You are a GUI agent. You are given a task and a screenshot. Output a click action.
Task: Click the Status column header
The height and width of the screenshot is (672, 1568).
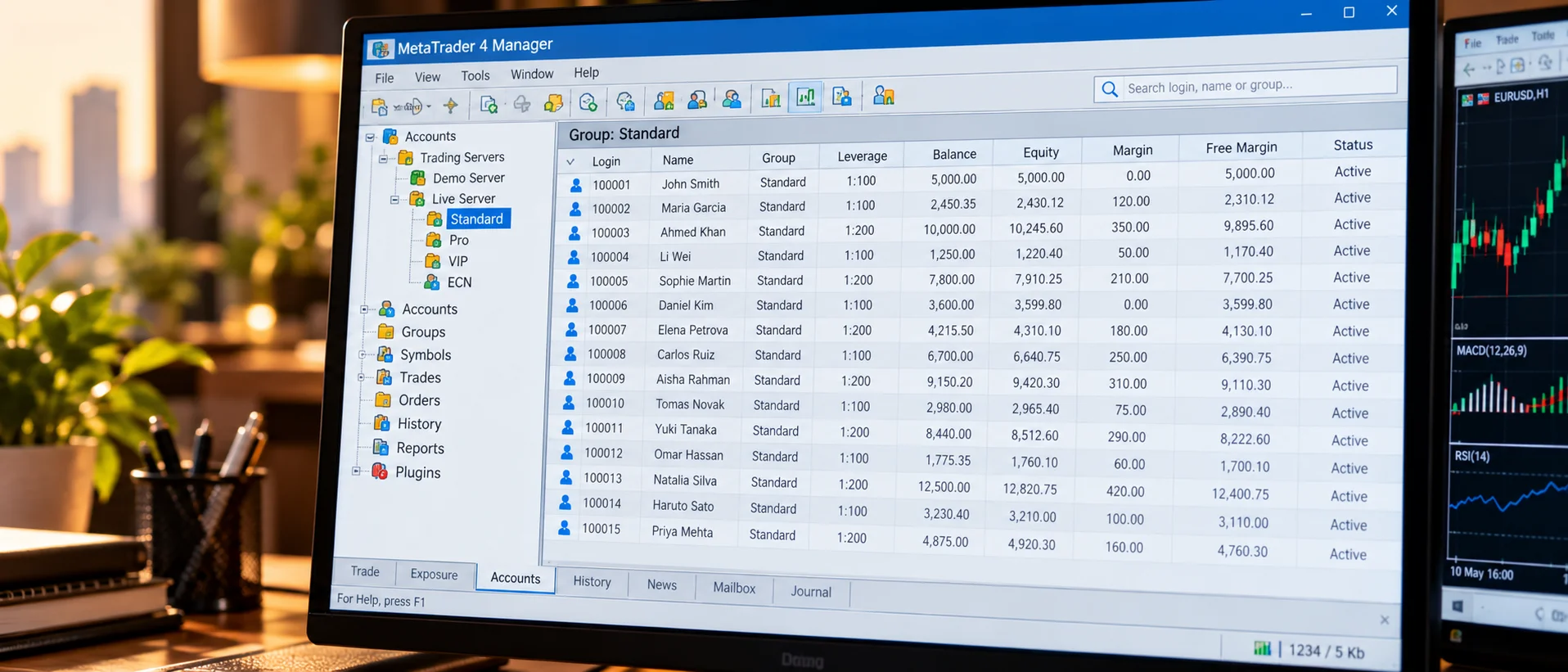(x=1353, y=145)
